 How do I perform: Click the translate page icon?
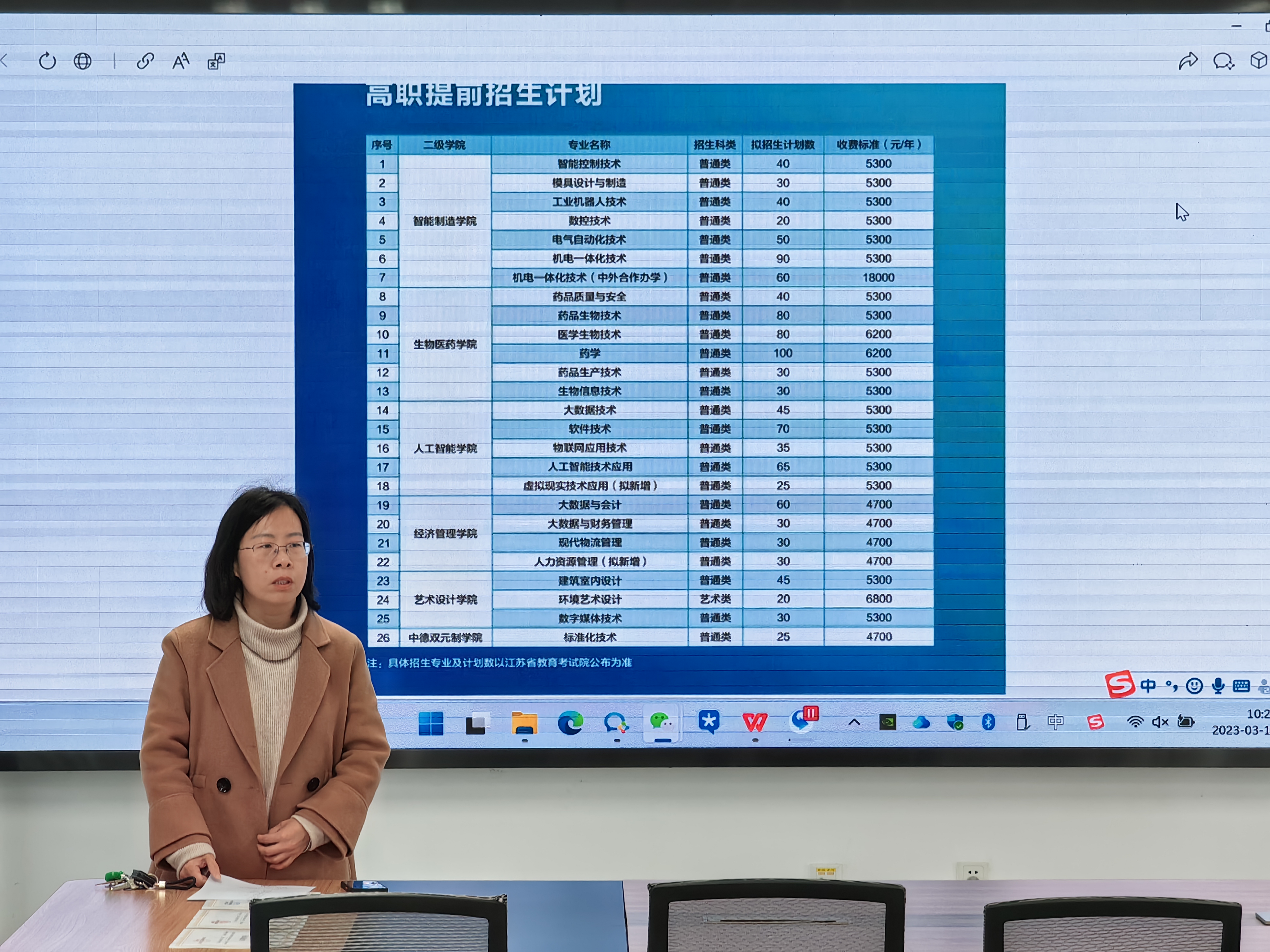[x=216, y=61]
